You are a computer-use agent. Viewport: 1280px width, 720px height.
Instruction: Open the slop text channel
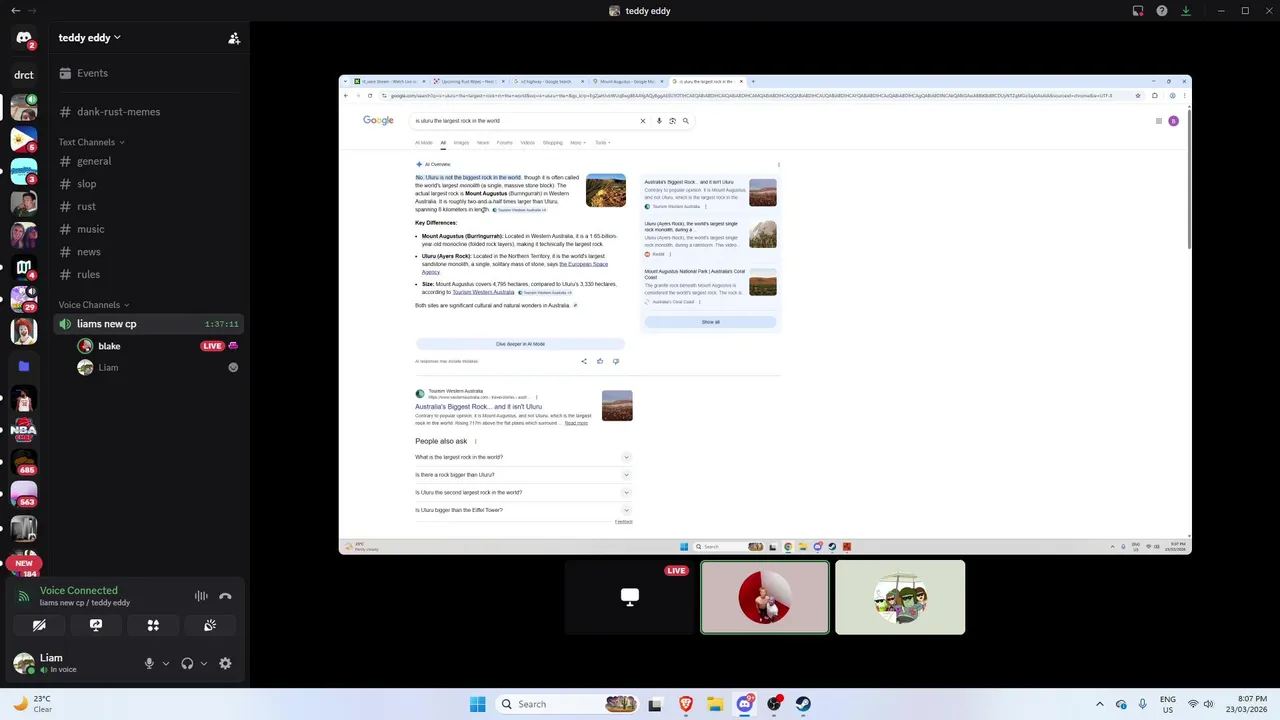pos(148,184)
